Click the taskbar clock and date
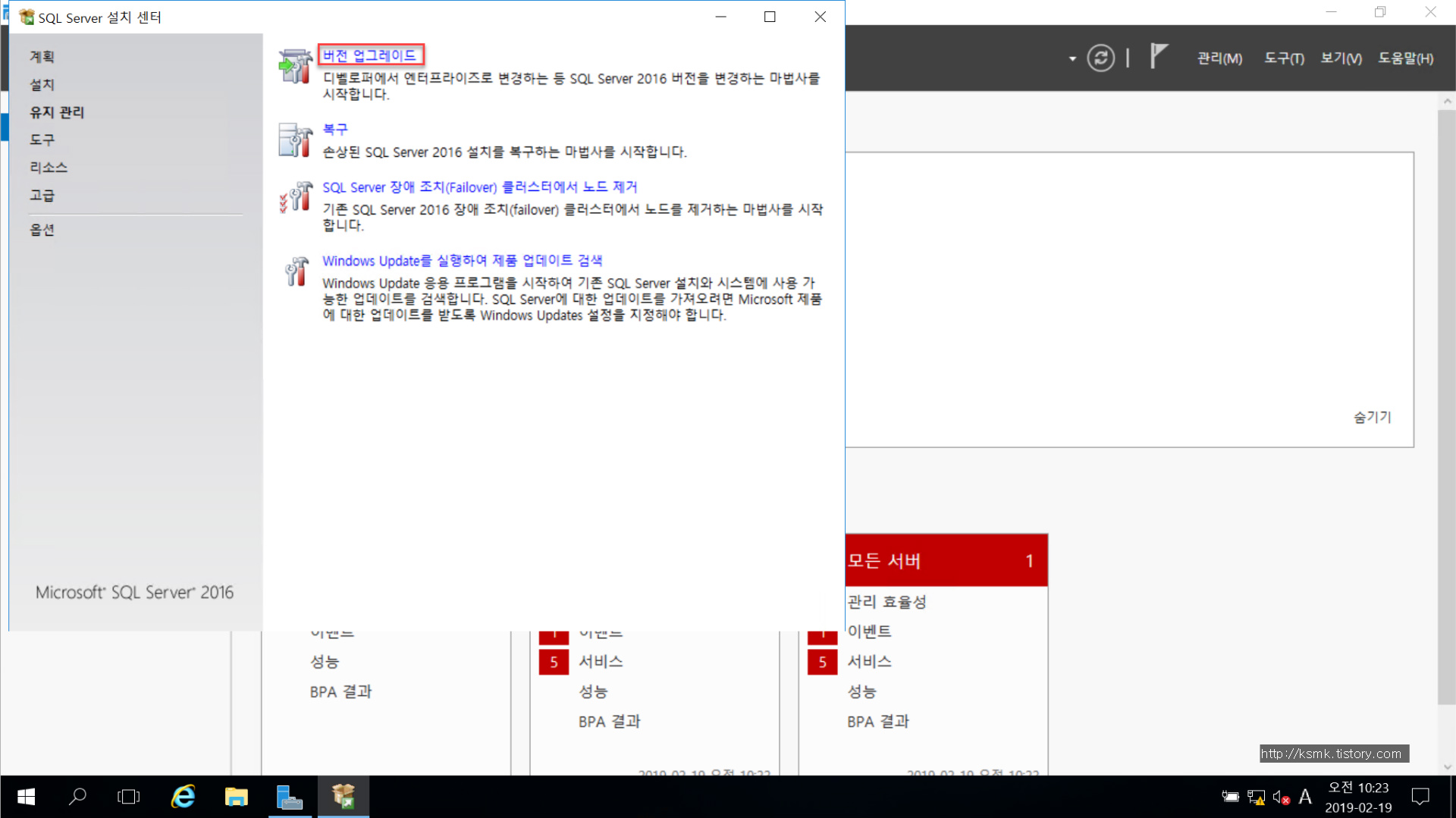1456x818 pixels. click(x=1358, y=798)
